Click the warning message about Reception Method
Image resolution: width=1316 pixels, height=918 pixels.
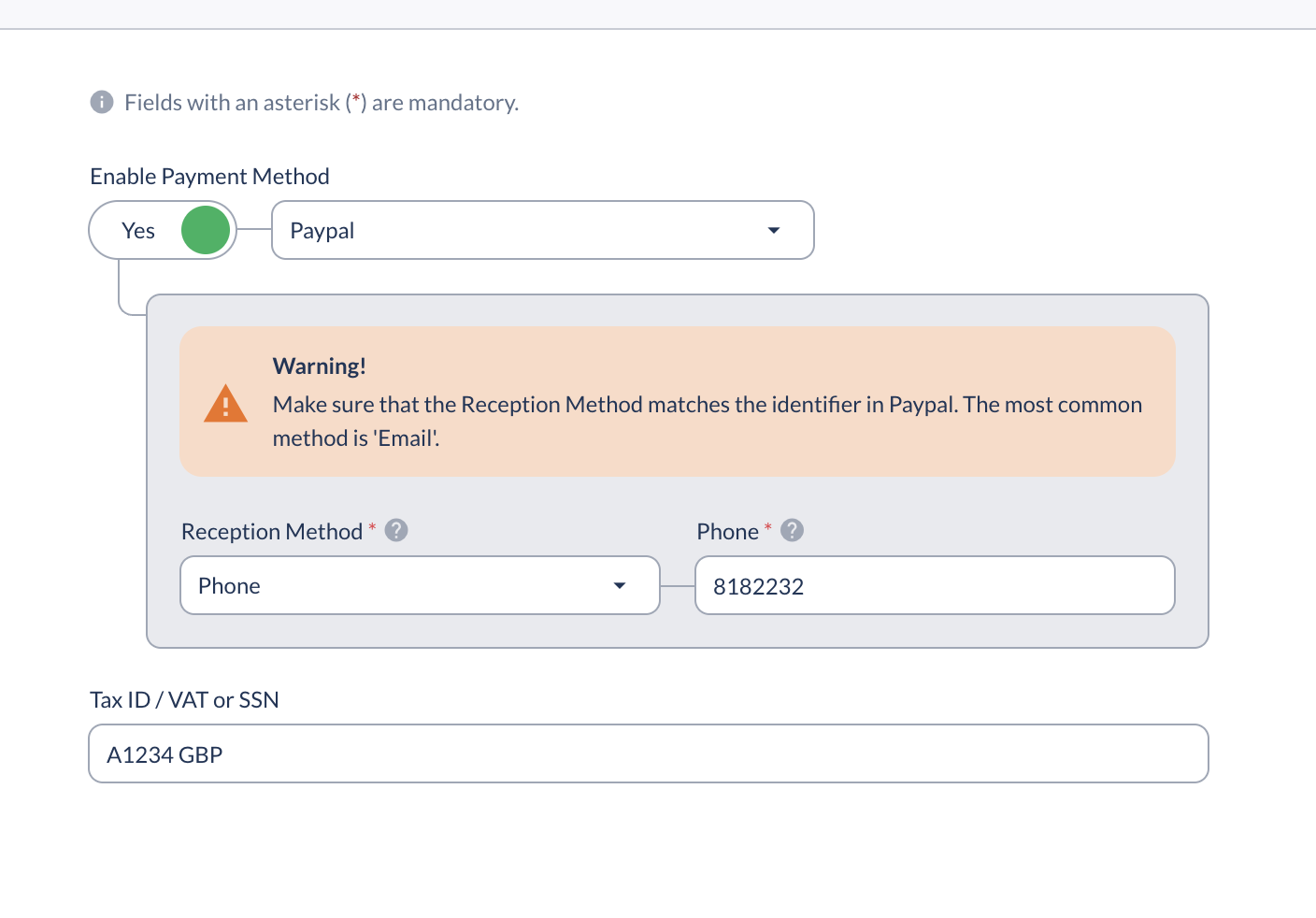pos(708,421)
